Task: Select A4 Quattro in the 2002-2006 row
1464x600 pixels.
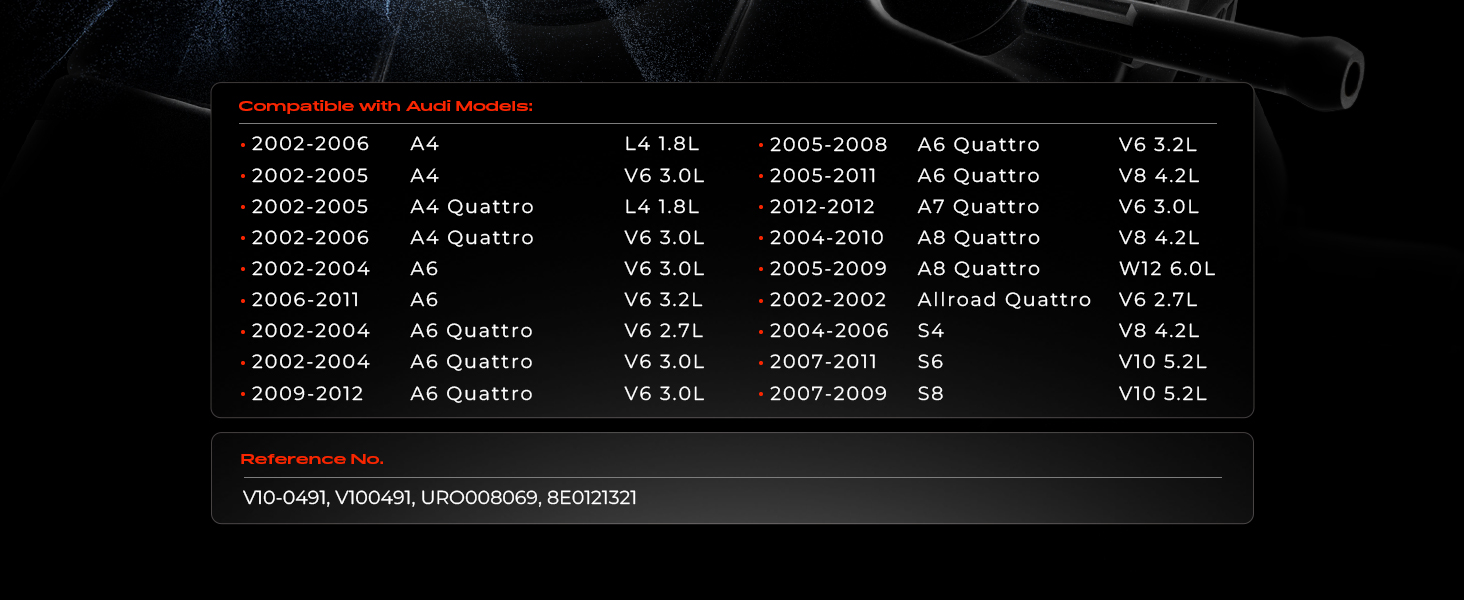Action: (472, 238)
